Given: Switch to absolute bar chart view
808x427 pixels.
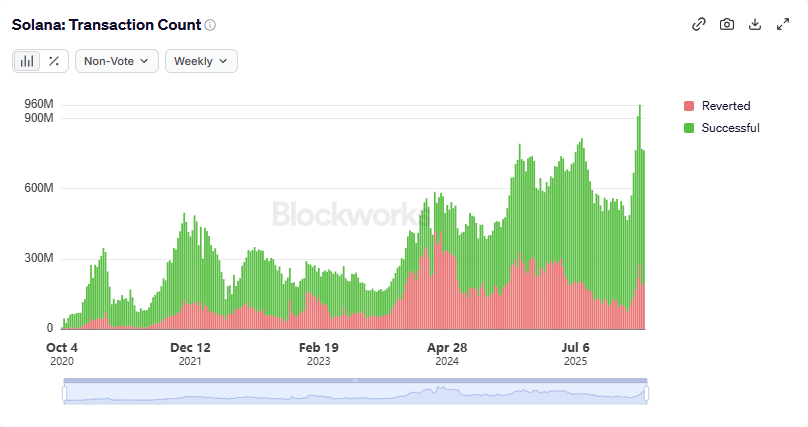Looking at the screenshot, I should [27, 61].
